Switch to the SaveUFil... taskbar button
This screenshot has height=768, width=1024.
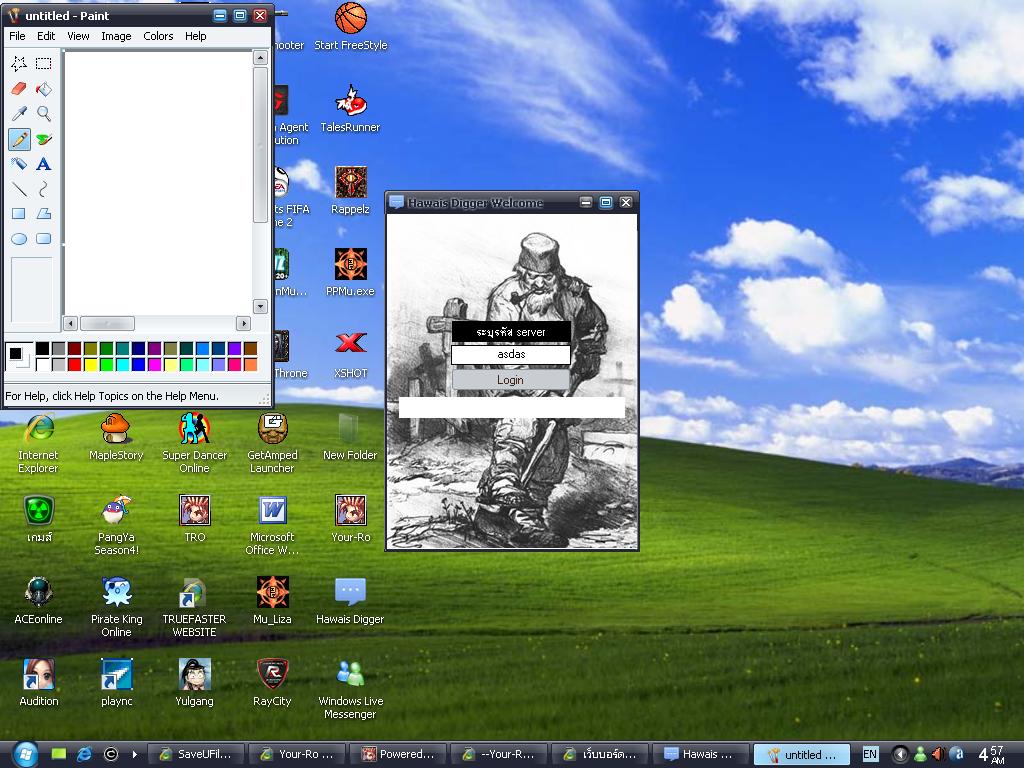tap(196, 754)
